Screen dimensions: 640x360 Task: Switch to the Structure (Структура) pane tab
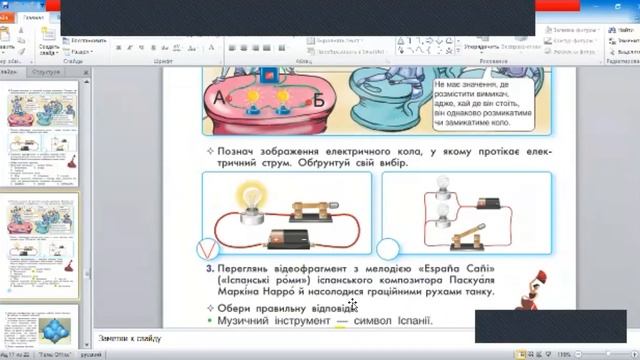(x=46, y=72)
